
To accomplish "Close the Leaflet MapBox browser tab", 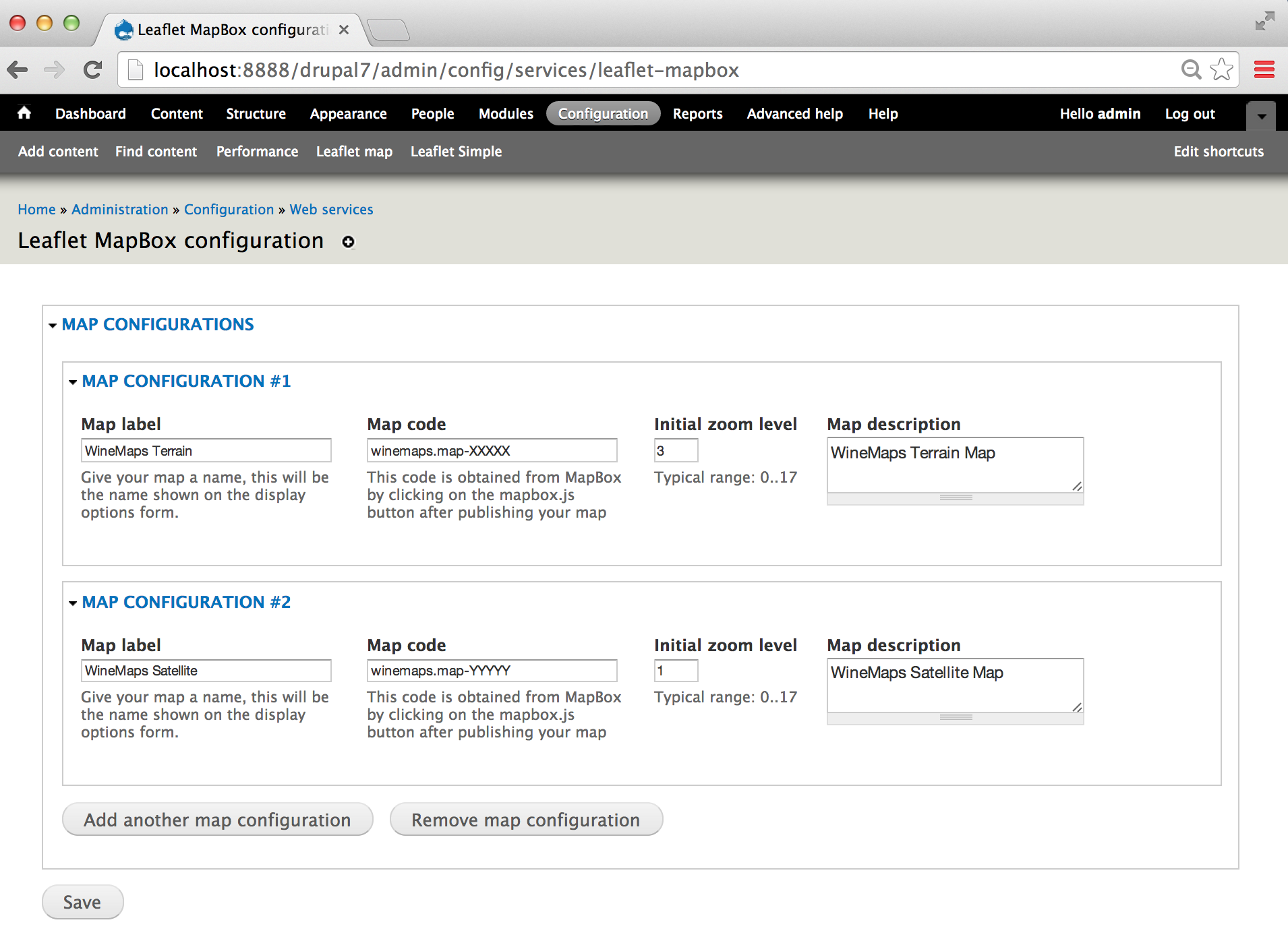I will (x=344, y=30).
